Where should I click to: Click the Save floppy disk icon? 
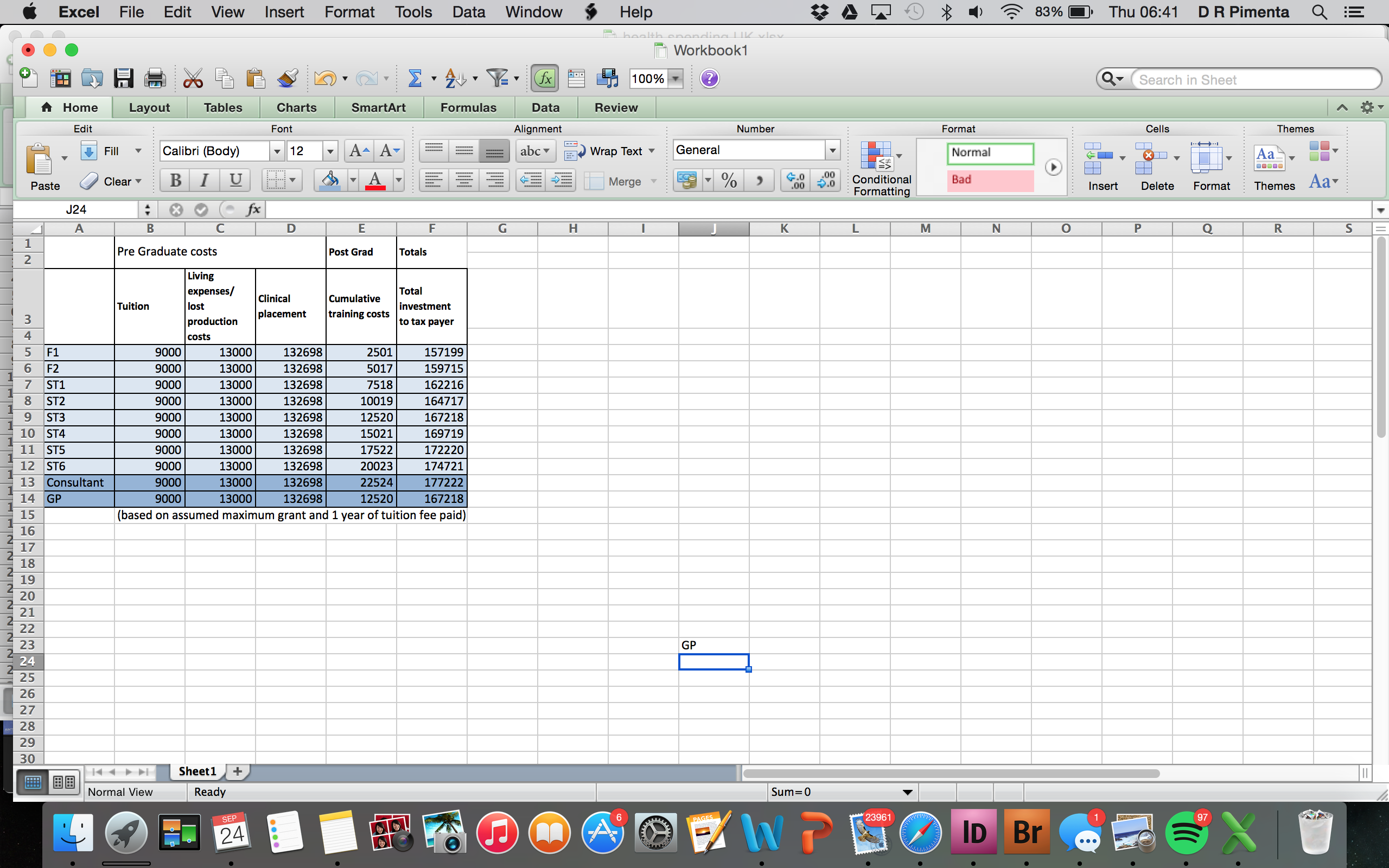point(123,79)
